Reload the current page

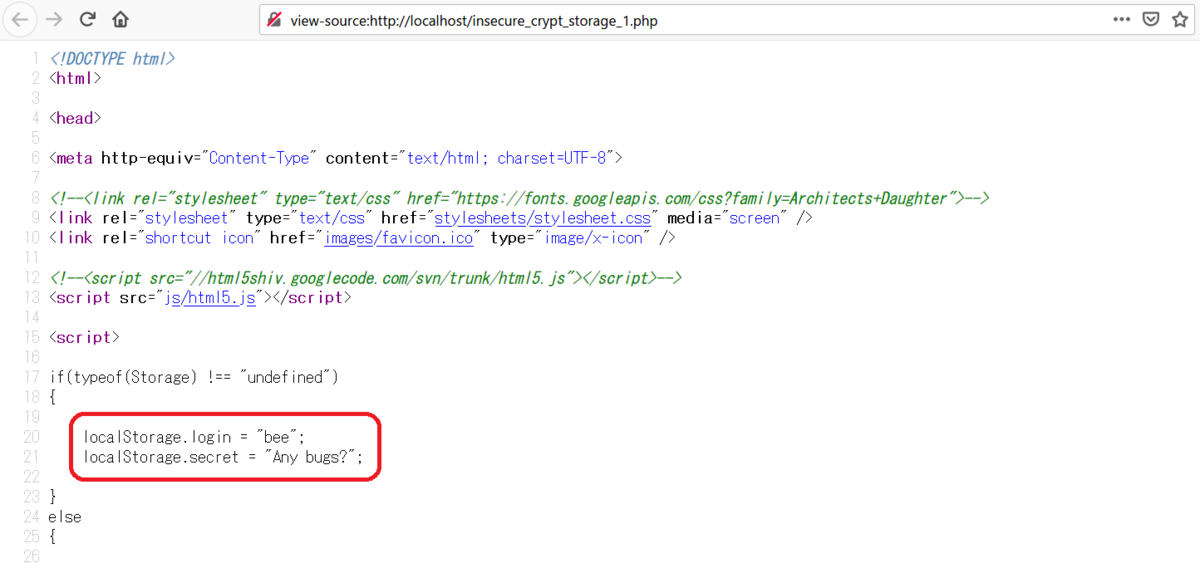click(x=87, y=19)
